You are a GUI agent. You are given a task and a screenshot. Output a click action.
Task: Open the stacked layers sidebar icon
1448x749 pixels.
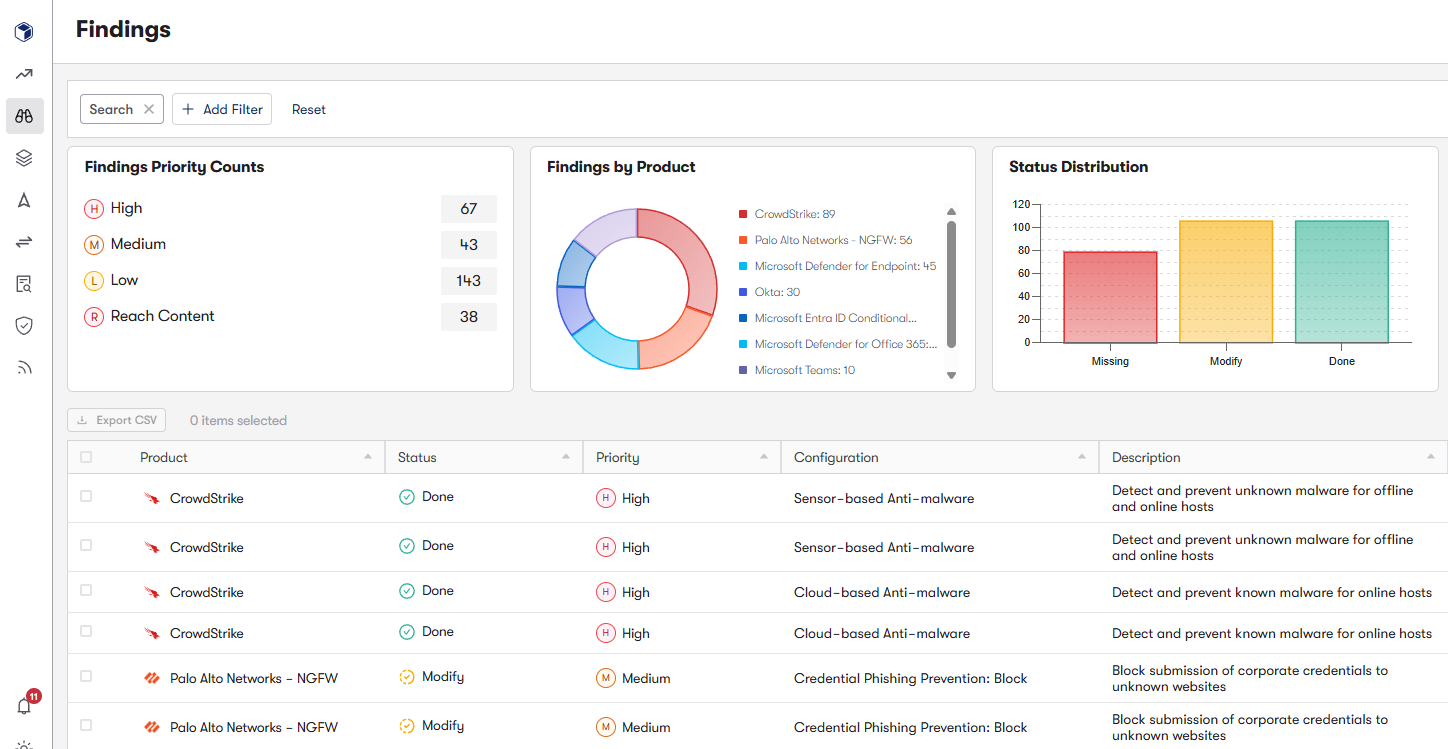click(x=24, y=158)
